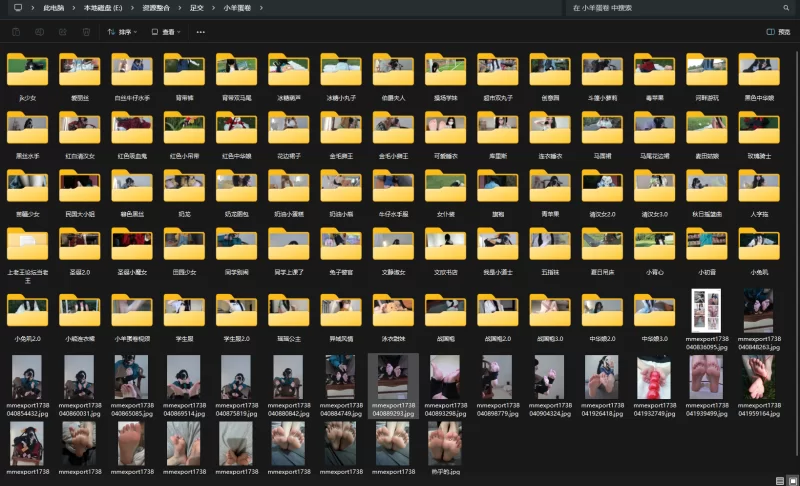Select the 圣诞小魔女 folder
Screen dimensions: 800x486
(x=132, y=251)
